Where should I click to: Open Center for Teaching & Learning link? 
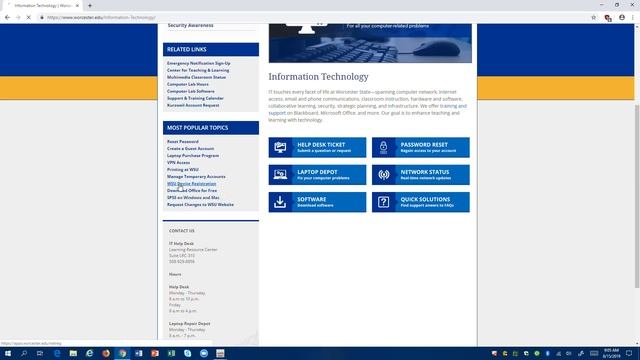point(198,70)
